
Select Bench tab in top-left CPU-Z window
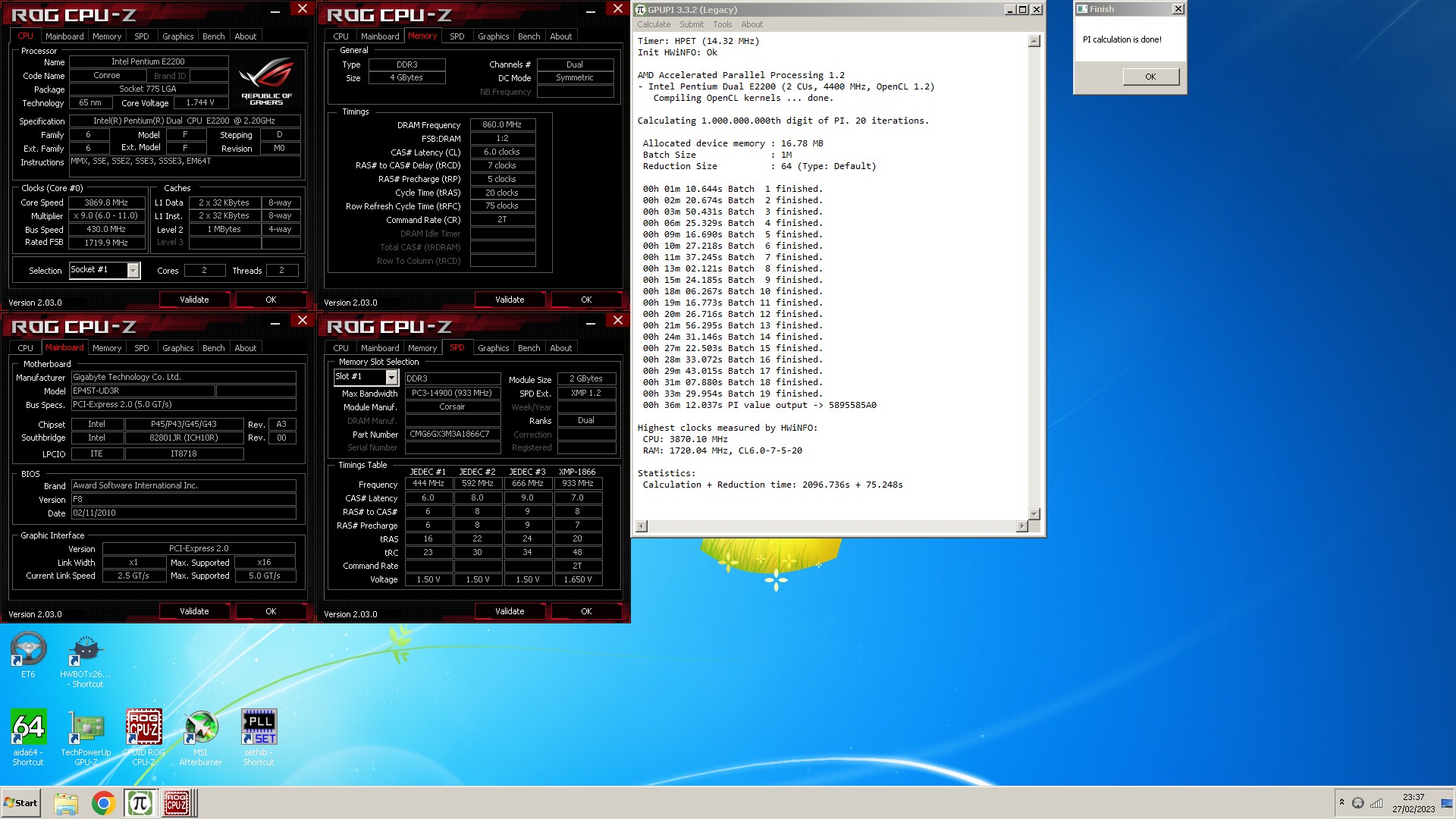click(213, 36)
